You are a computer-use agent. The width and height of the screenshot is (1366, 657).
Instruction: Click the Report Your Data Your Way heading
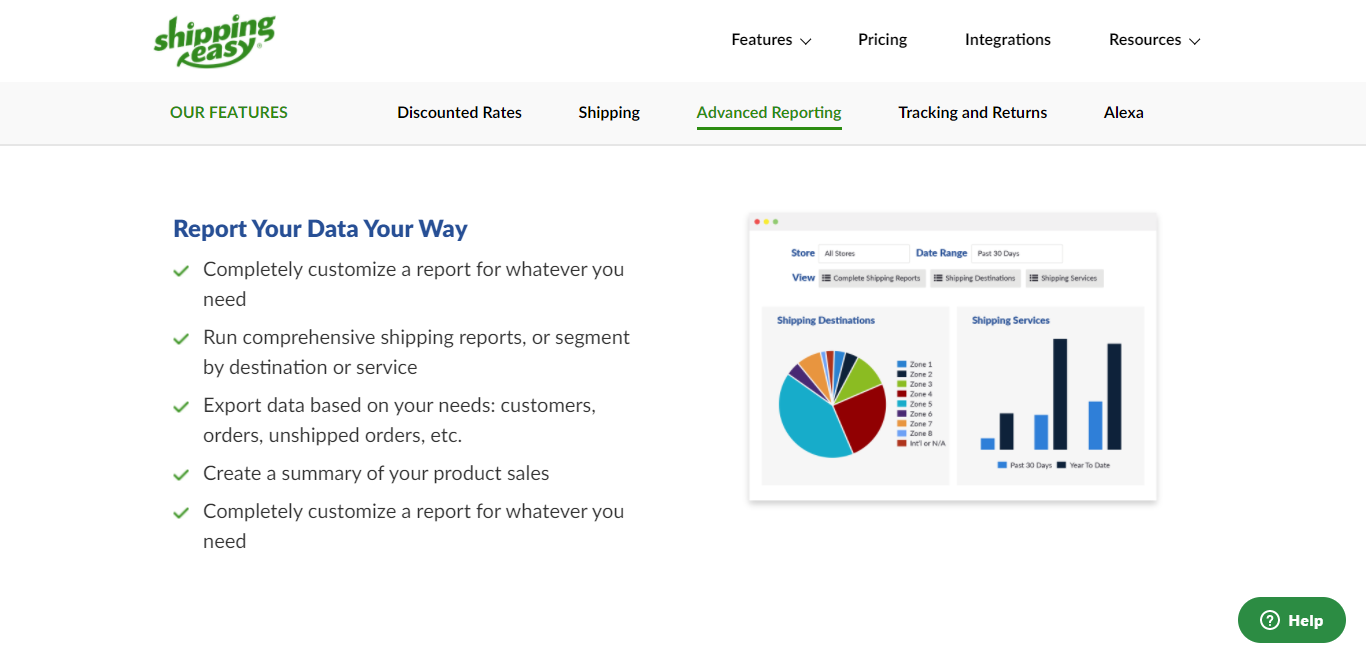pos(320,229)
